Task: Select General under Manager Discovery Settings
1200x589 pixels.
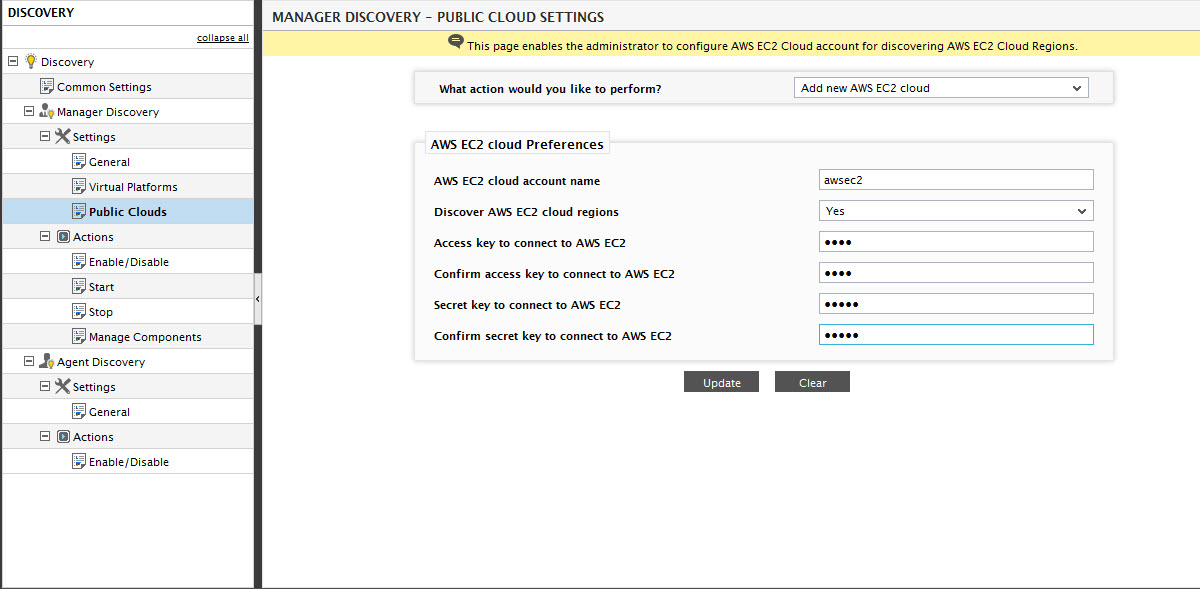Action: pyautogui.click(x=109, y=162)
